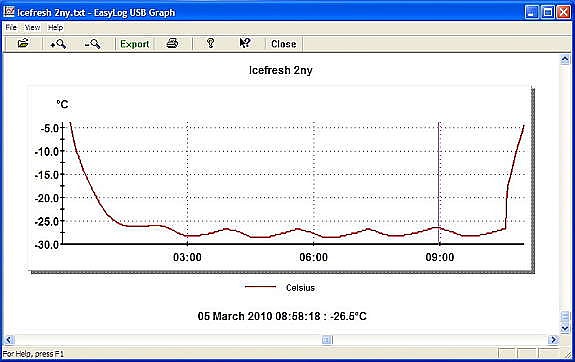Click the 06:00 time axis label
This screenshot has height=362, width=575.
[314, 257]
